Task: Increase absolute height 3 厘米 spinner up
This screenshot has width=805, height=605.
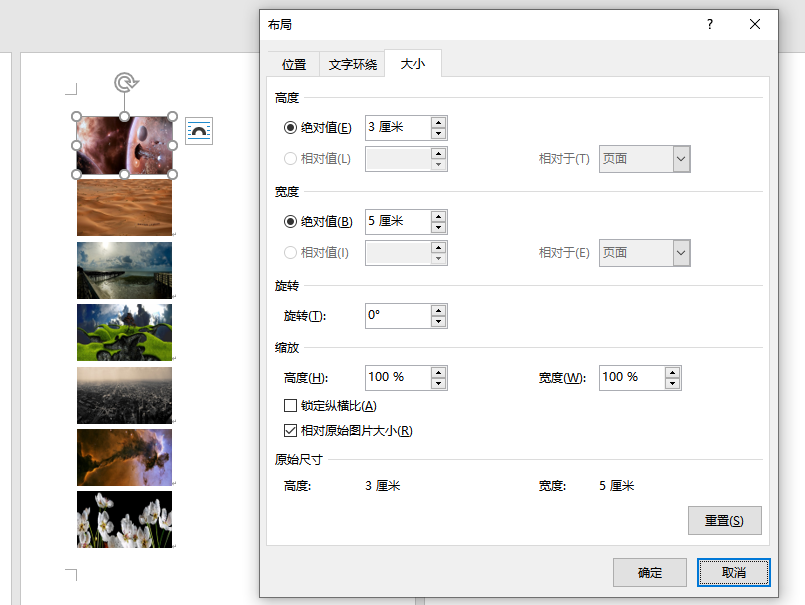Action: (x=438, y=122)
